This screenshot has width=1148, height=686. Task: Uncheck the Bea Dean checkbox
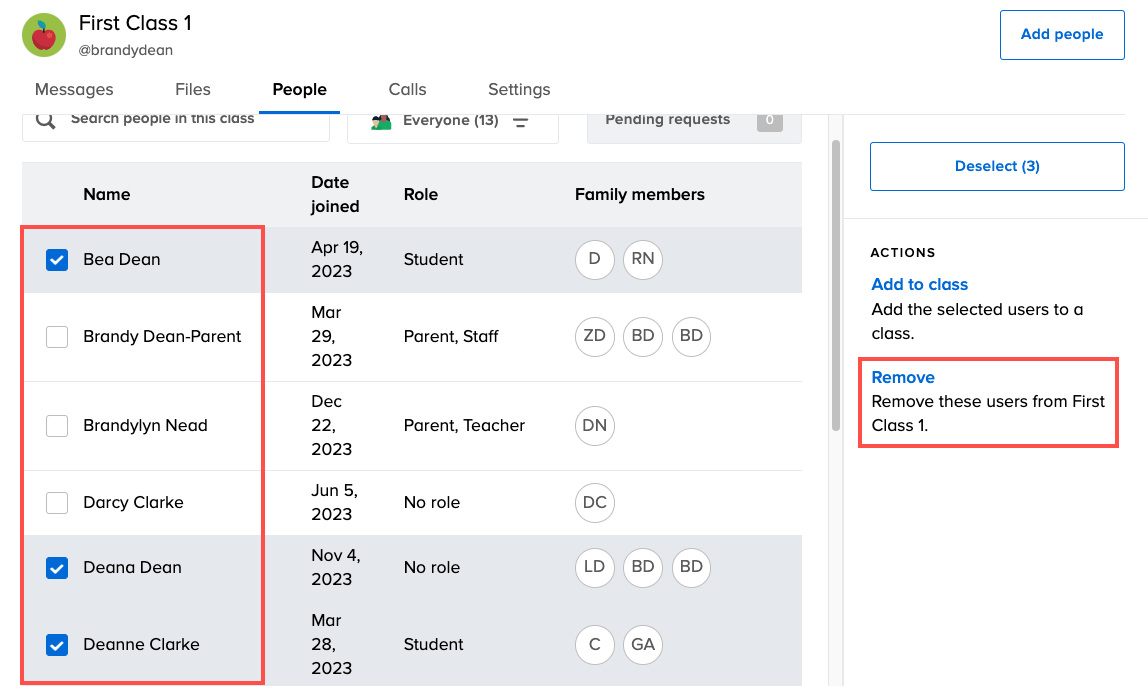pyautogui.click(x=57, y=260)
